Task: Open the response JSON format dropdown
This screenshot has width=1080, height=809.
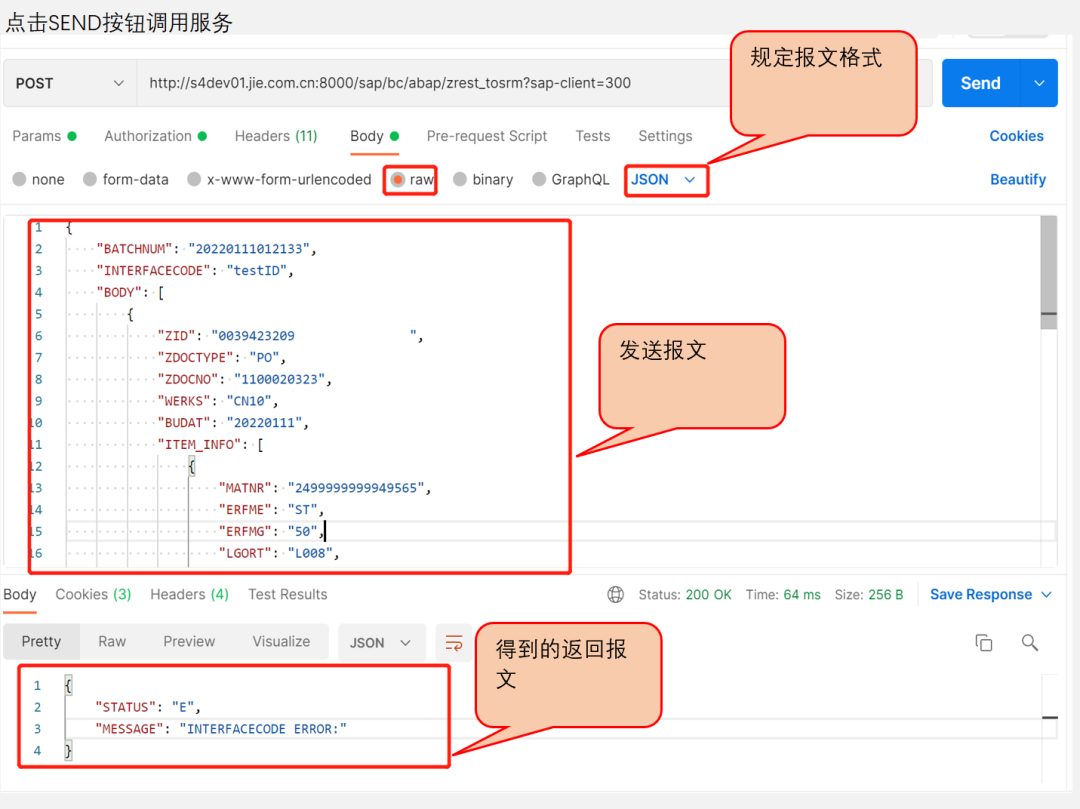Action: click(381, 643)
